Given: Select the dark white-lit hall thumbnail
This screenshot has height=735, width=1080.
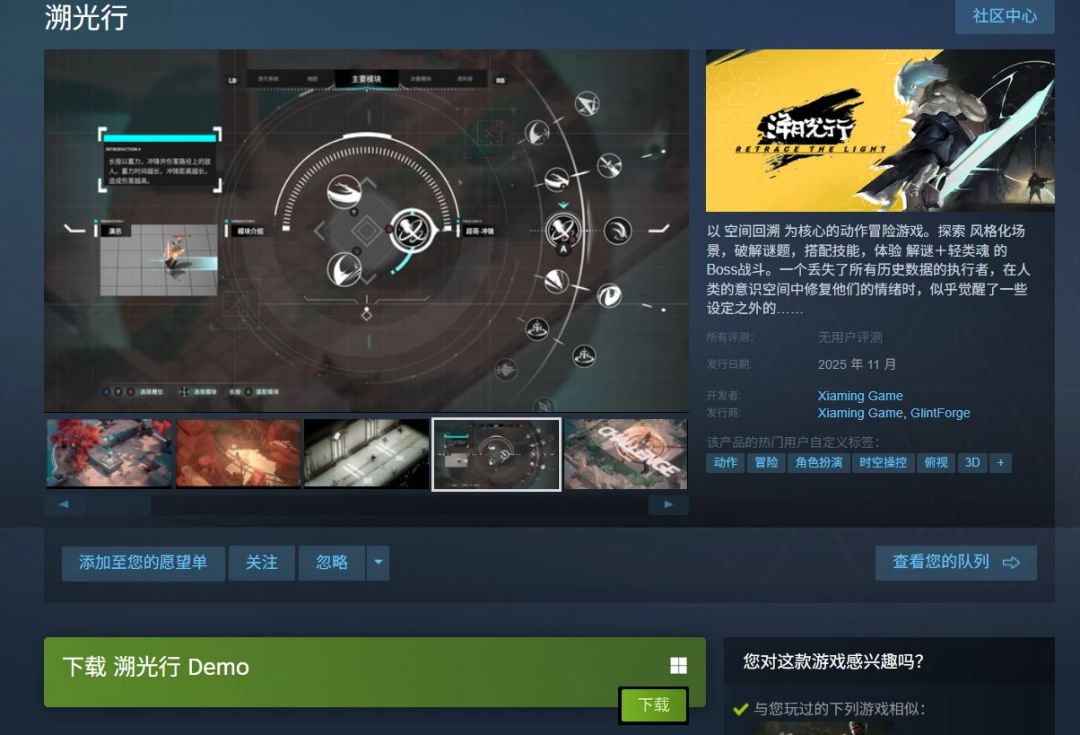Looking at the screenshot, I should coord(366,453).
